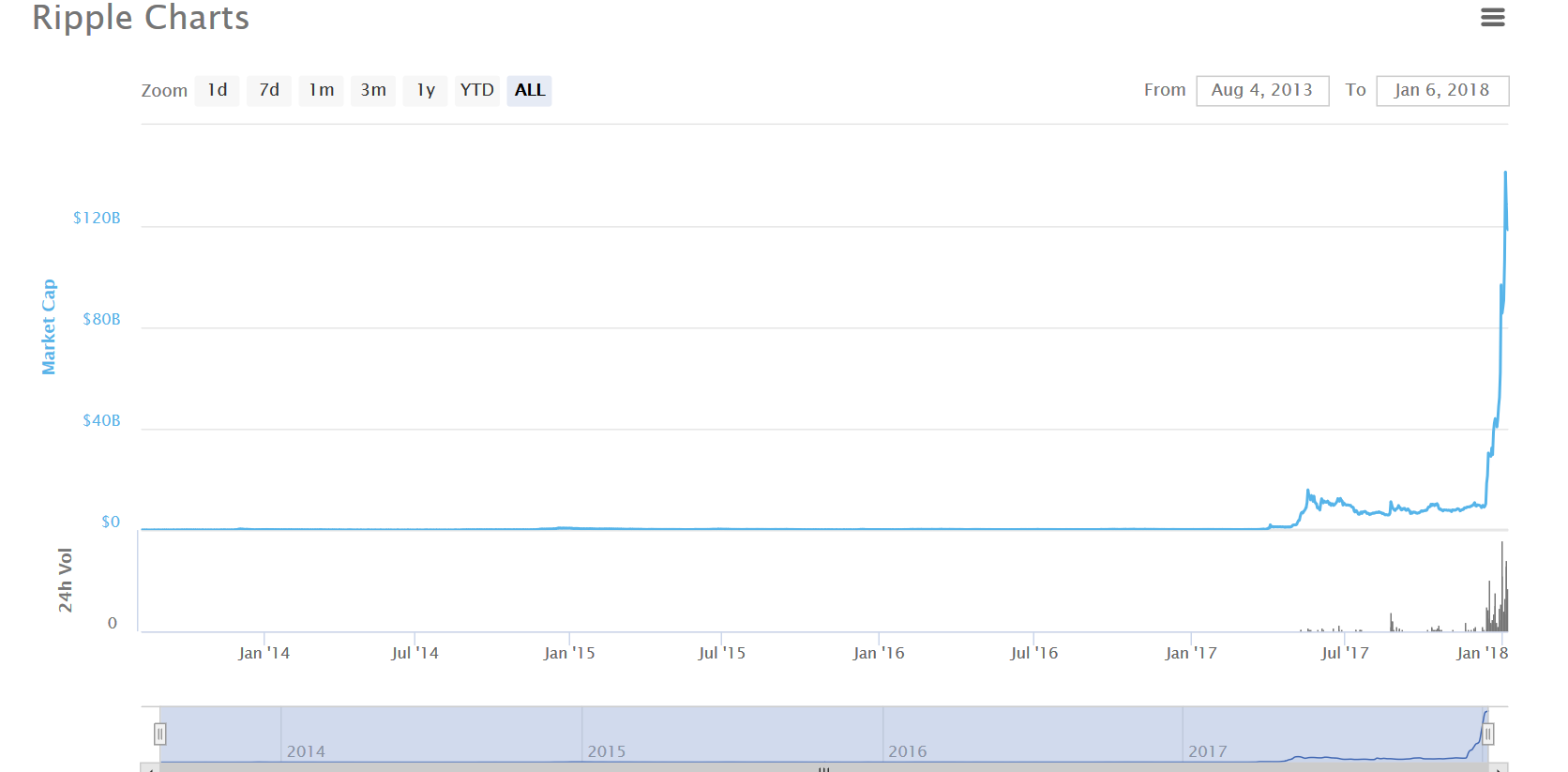Click the 24h Vol axis title
The width and height of the screenshot is (1568, 772).
pyautogui.click(x=65, y=580)
